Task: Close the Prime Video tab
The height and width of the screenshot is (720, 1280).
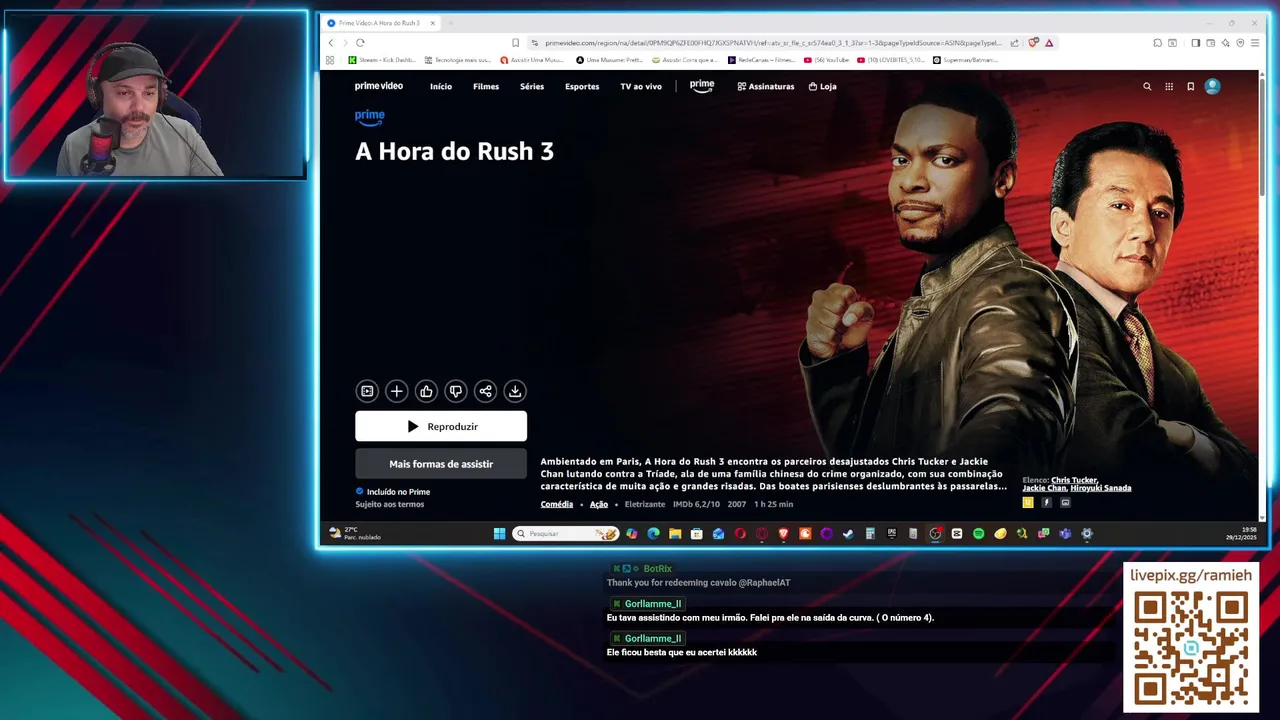Action: 432,23
